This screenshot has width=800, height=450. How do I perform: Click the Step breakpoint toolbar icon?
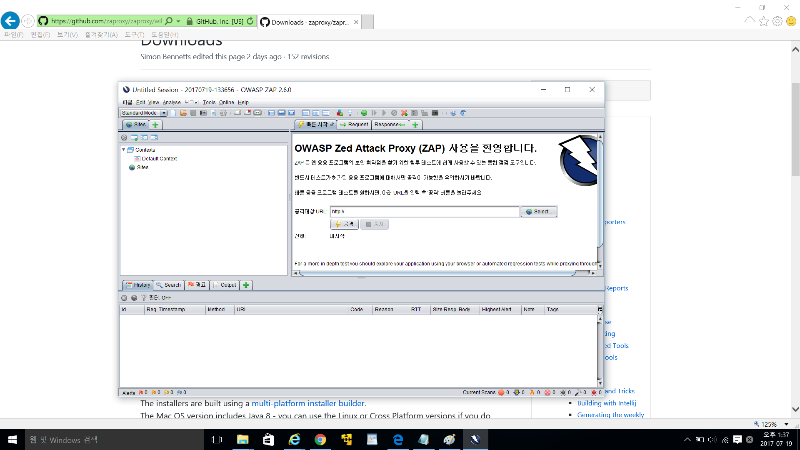point(374,113)
